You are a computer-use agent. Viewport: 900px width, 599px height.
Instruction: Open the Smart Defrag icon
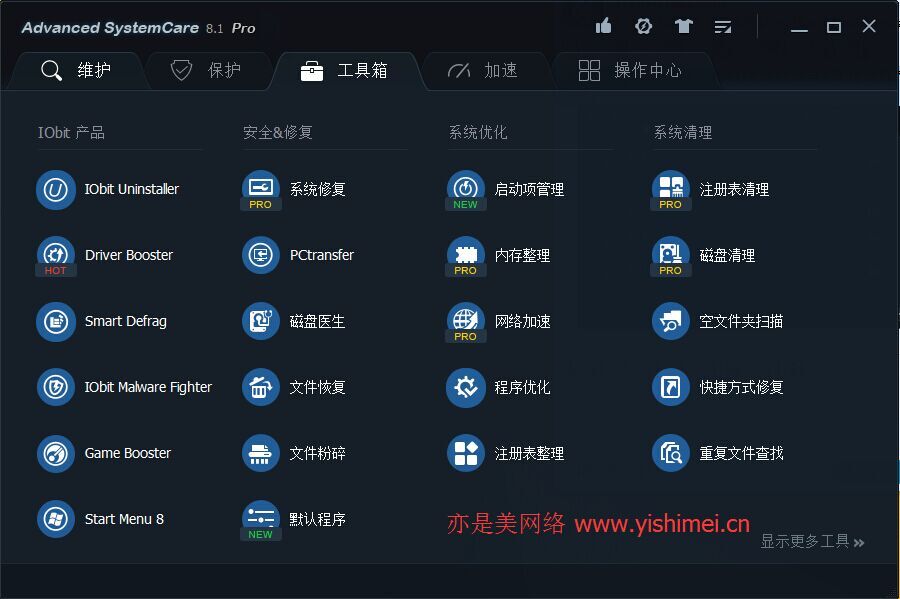[56, 321]
